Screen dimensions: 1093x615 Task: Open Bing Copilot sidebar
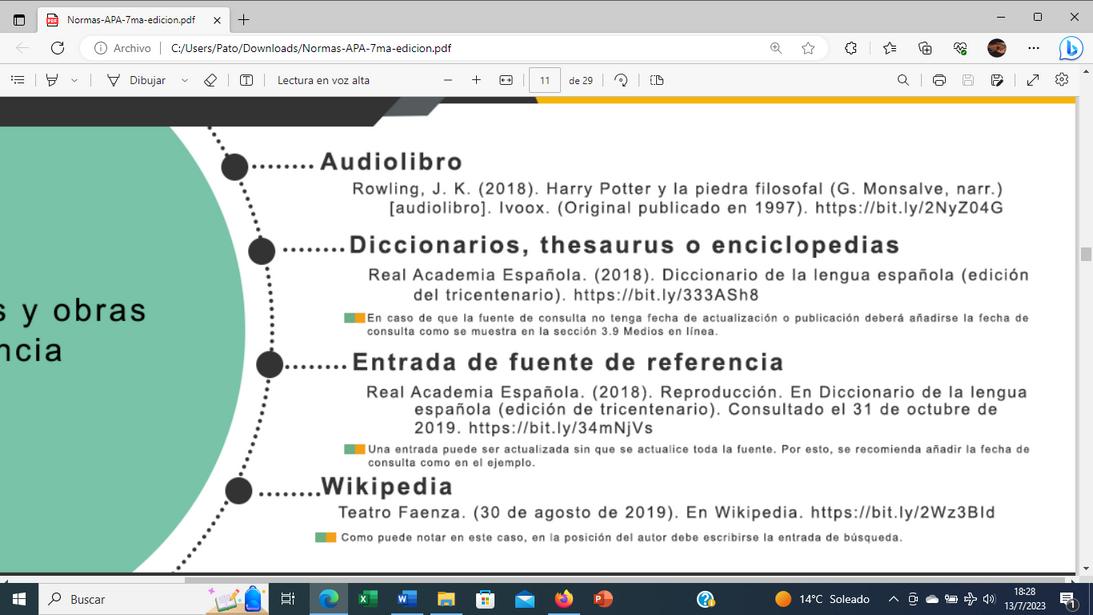click(x=1071, y=48)
